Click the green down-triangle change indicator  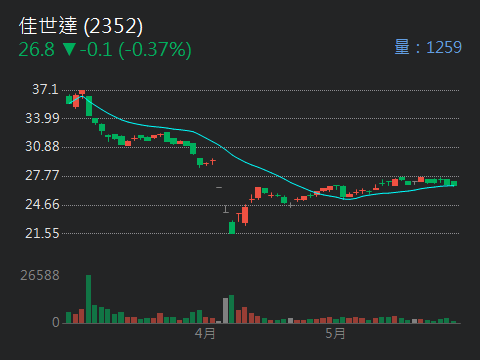pos(69,49)
